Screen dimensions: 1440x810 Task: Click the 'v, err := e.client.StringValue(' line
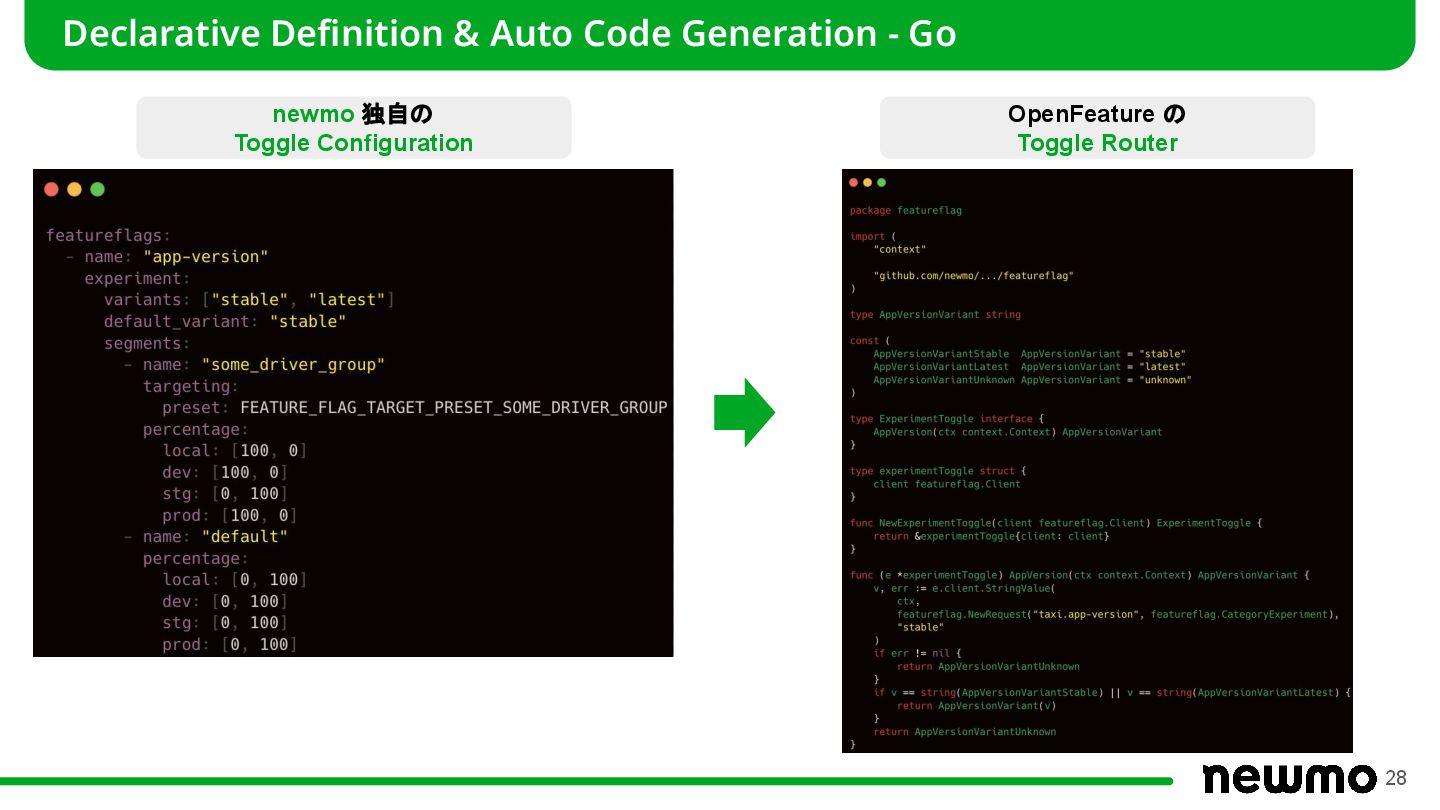coord(965,588)
